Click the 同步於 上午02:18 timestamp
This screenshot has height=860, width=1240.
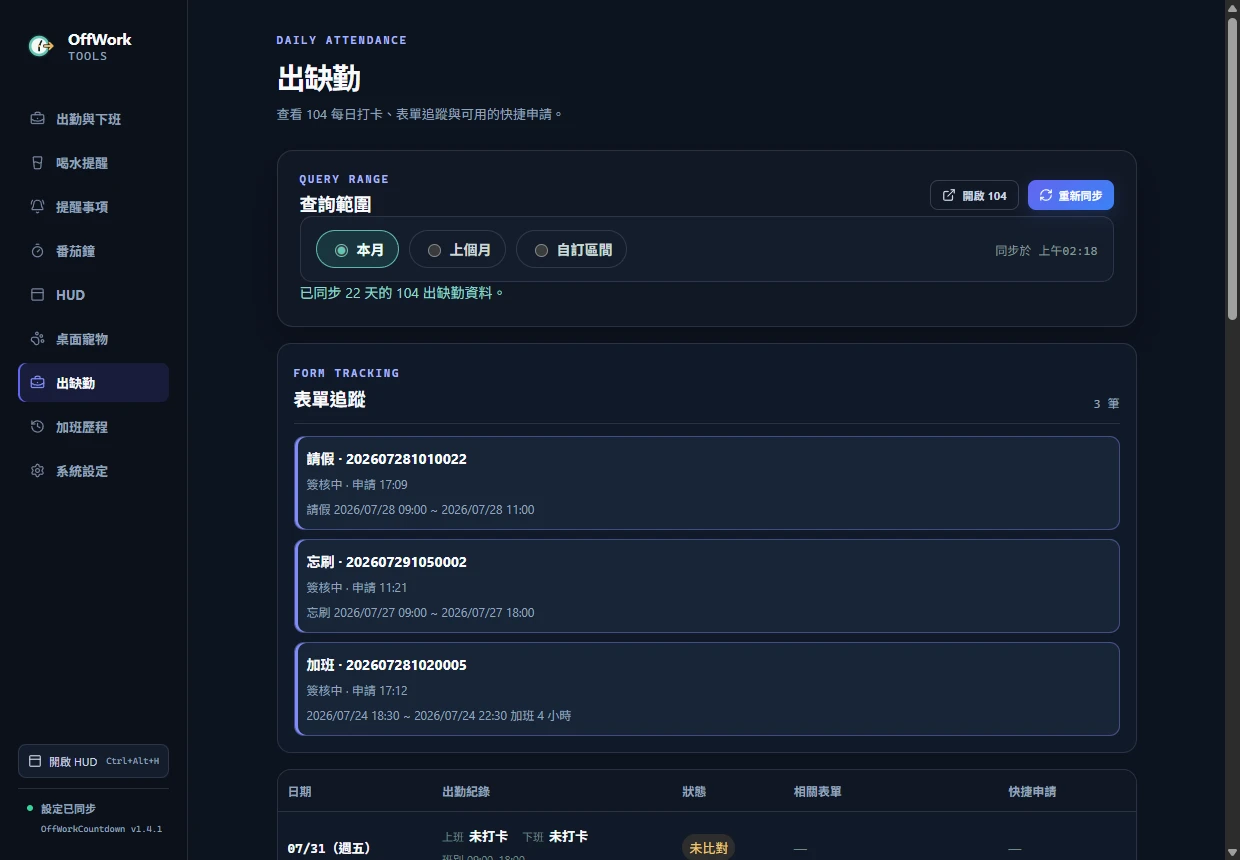pos(1046,250)
